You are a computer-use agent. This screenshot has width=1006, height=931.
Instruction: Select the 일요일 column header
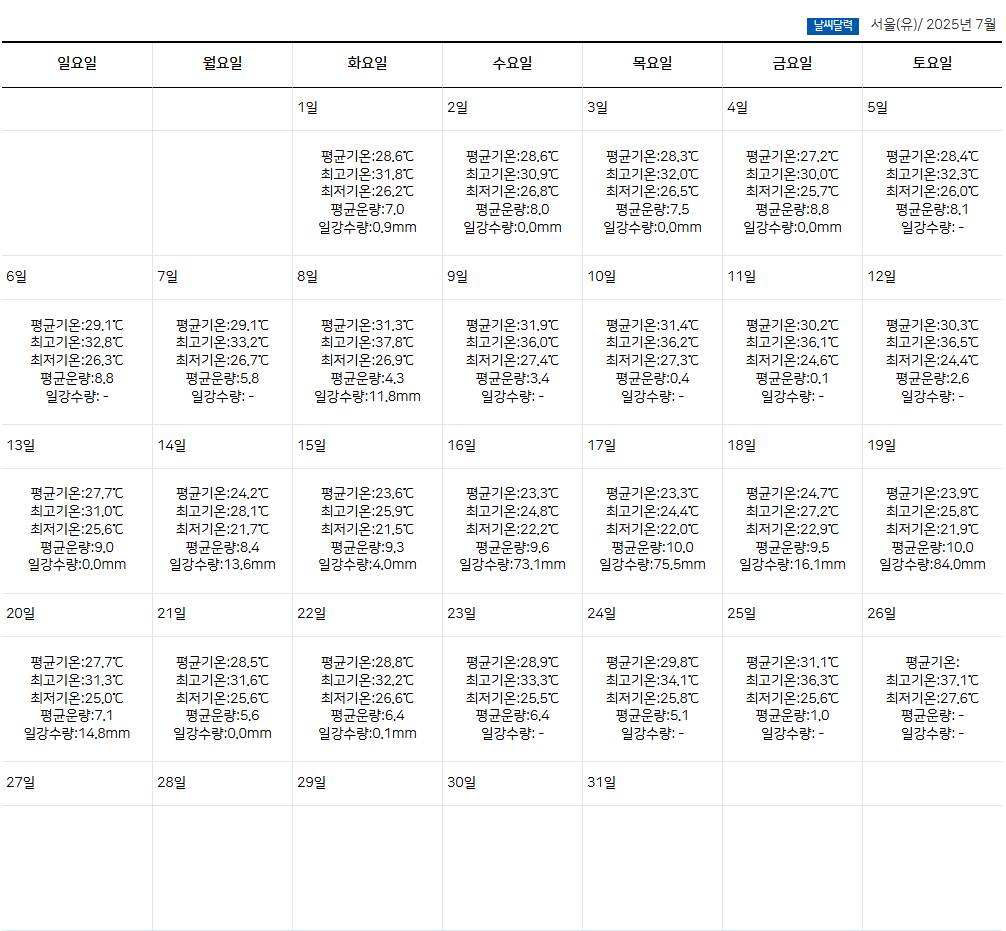click(x=77, y=64)
